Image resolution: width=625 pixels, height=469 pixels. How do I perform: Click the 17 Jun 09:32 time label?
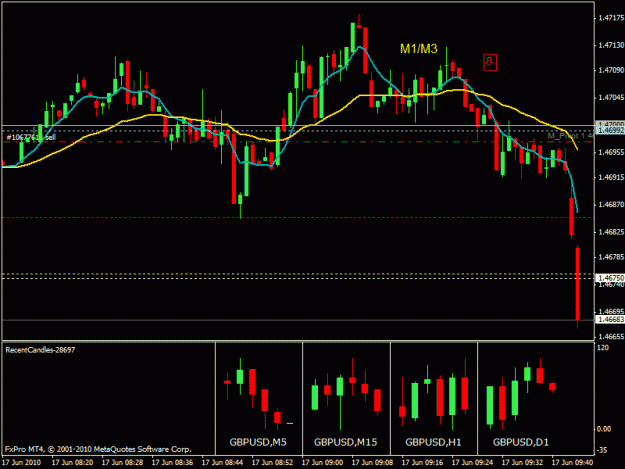click(x=522, y=463)
